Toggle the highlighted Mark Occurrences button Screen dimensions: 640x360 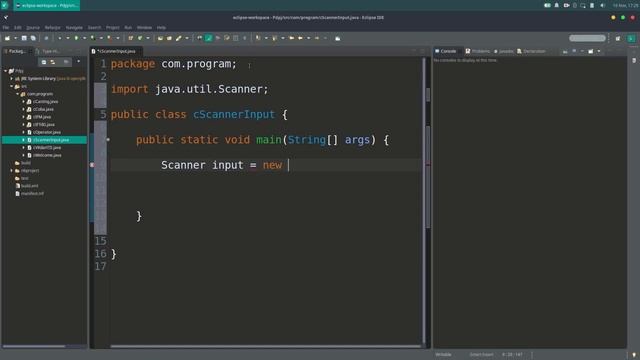point(209,38)
